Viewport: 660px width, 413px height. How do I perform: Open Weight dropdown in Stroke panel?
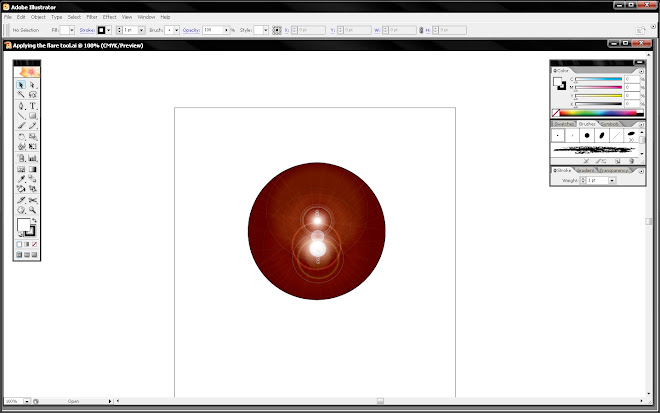(612, 181)
